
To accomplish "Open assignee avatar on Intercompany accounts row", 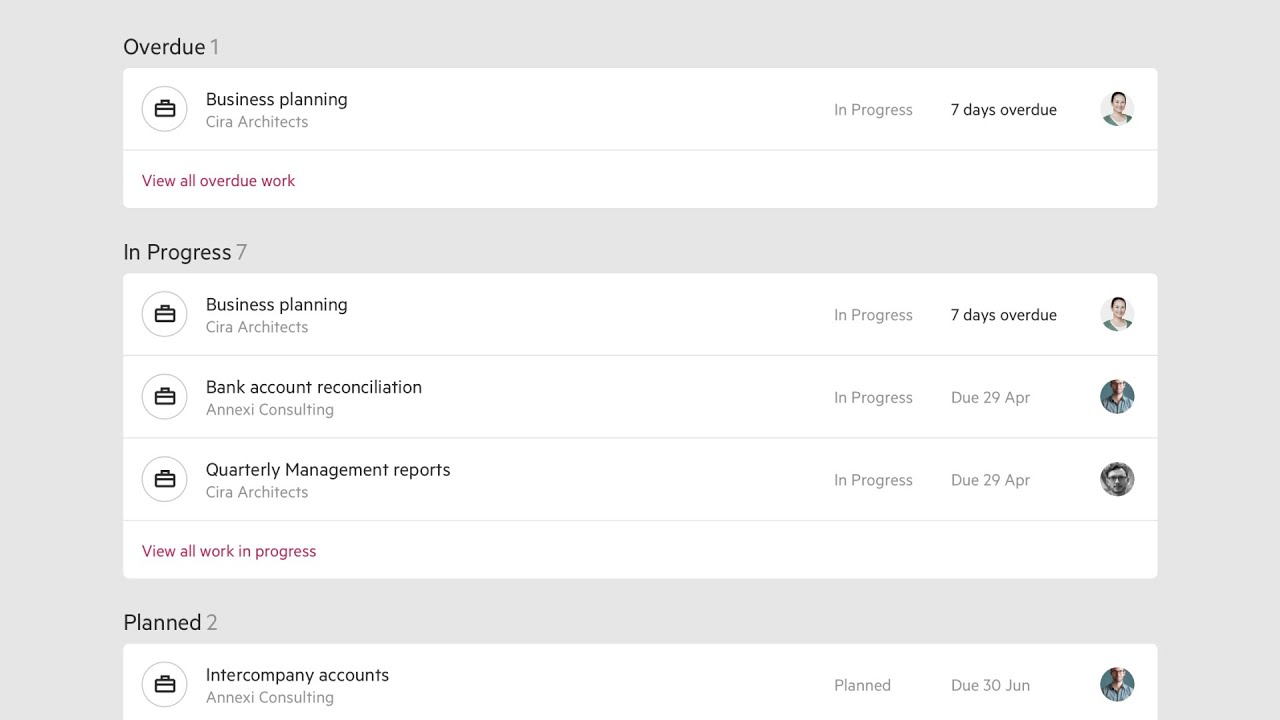I will 1117,685.
